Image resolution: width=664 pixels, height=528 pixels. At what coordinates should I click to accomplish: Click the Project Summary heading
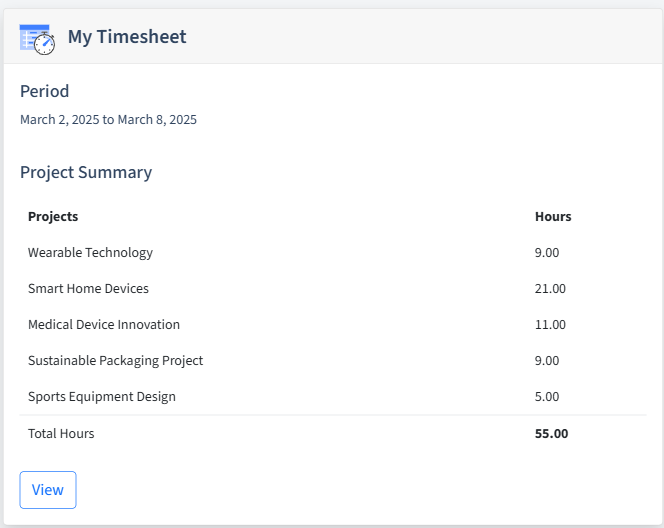[x=86, y=172]
